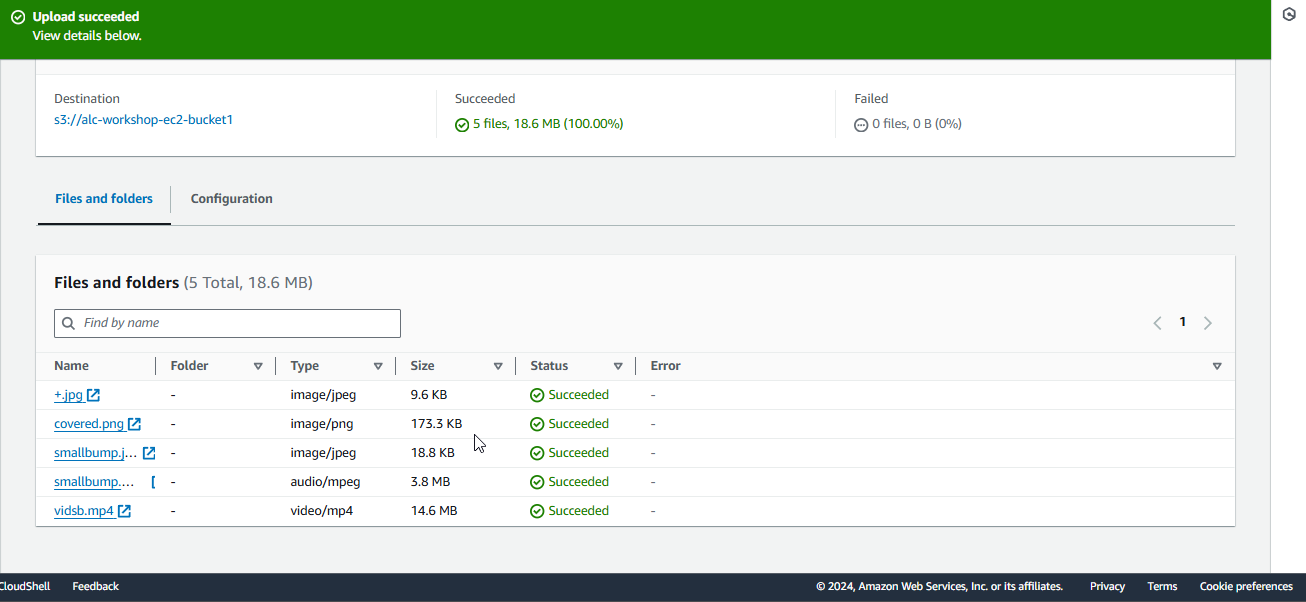The image size is (1306, 602).
Task: Click the hexagon icon in top-right corner
Action: tap(1289, 14)
